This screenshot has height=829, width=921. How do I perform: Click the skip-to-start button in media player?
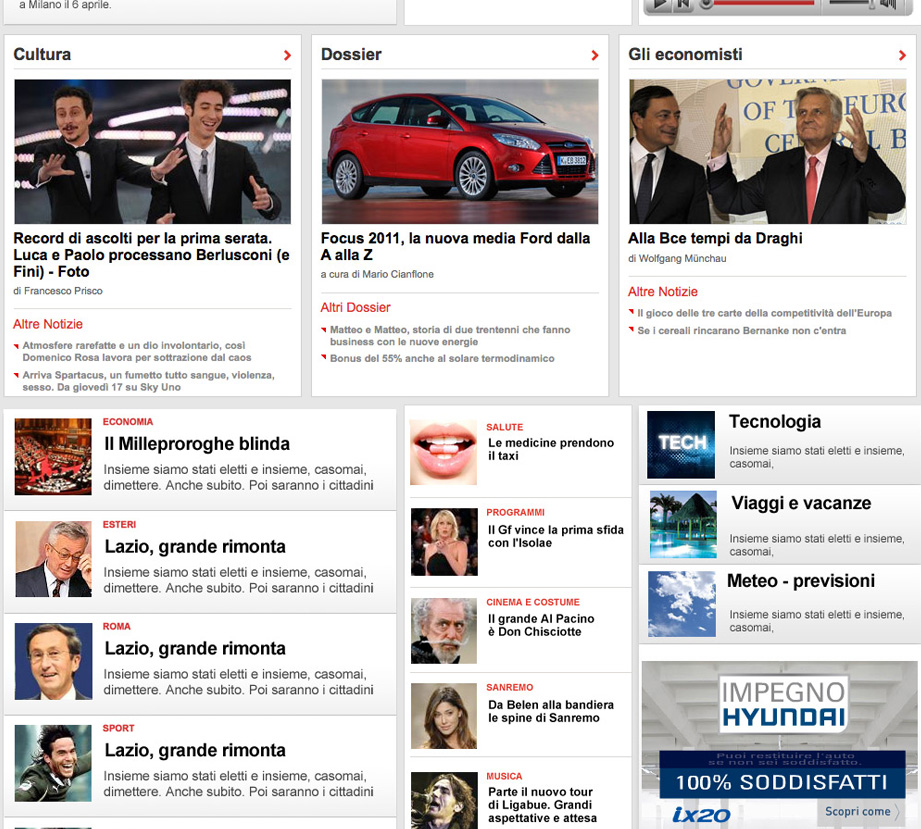click(x=684, y=4)
